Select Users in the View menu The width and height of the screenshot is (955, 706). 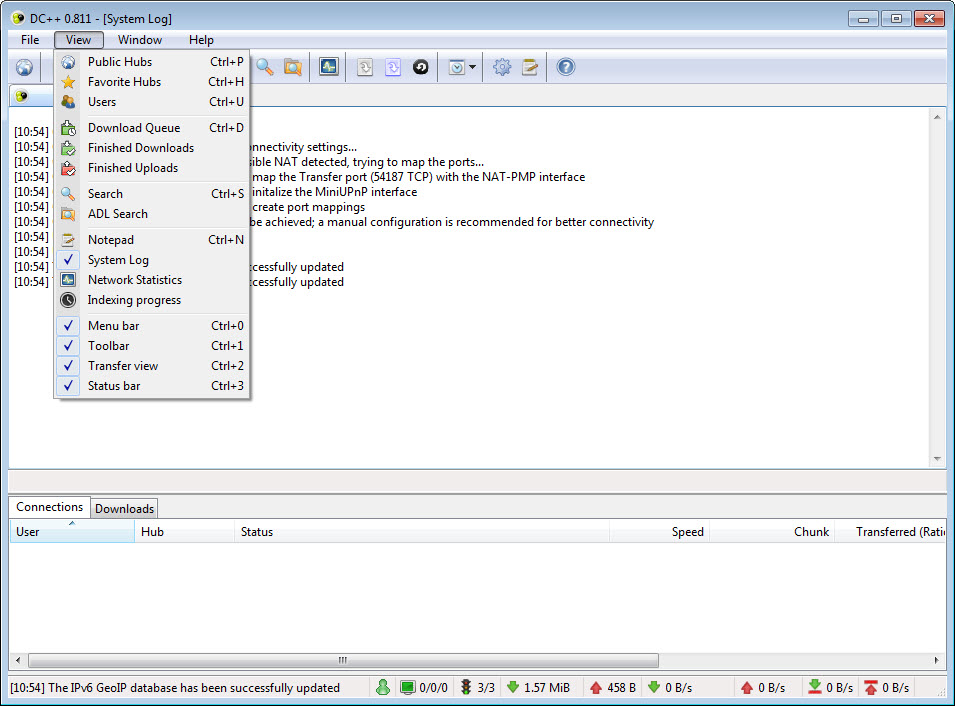click(152, 102)
